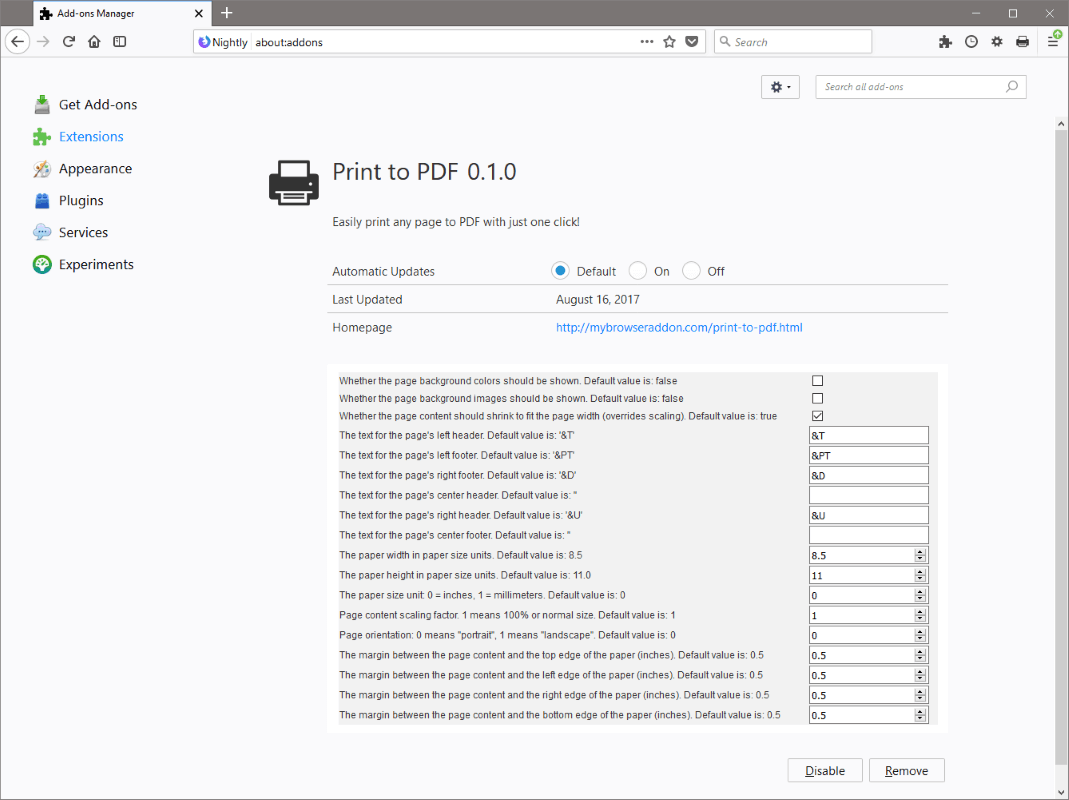1069x800 pixels.
Task: Open Appearance category
Action: tap(82, 168)
